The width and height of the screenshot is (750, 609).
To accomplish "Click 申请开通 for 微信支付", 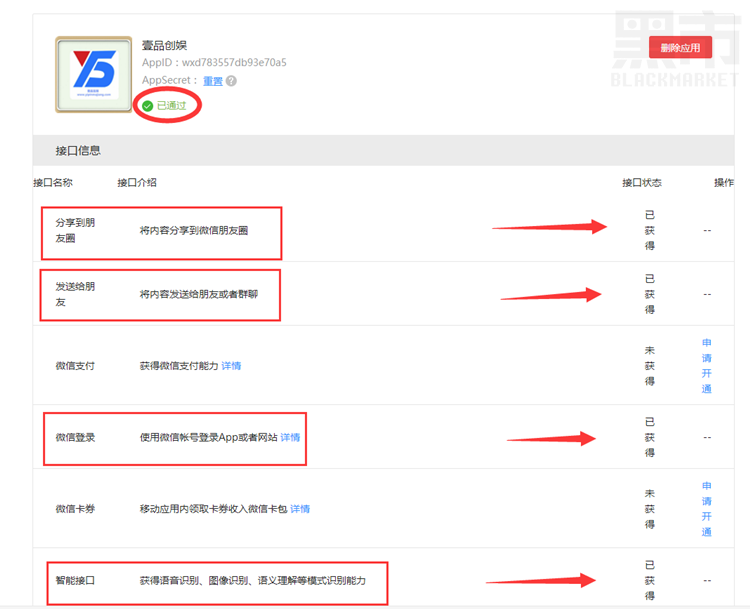I will point(706,365).
